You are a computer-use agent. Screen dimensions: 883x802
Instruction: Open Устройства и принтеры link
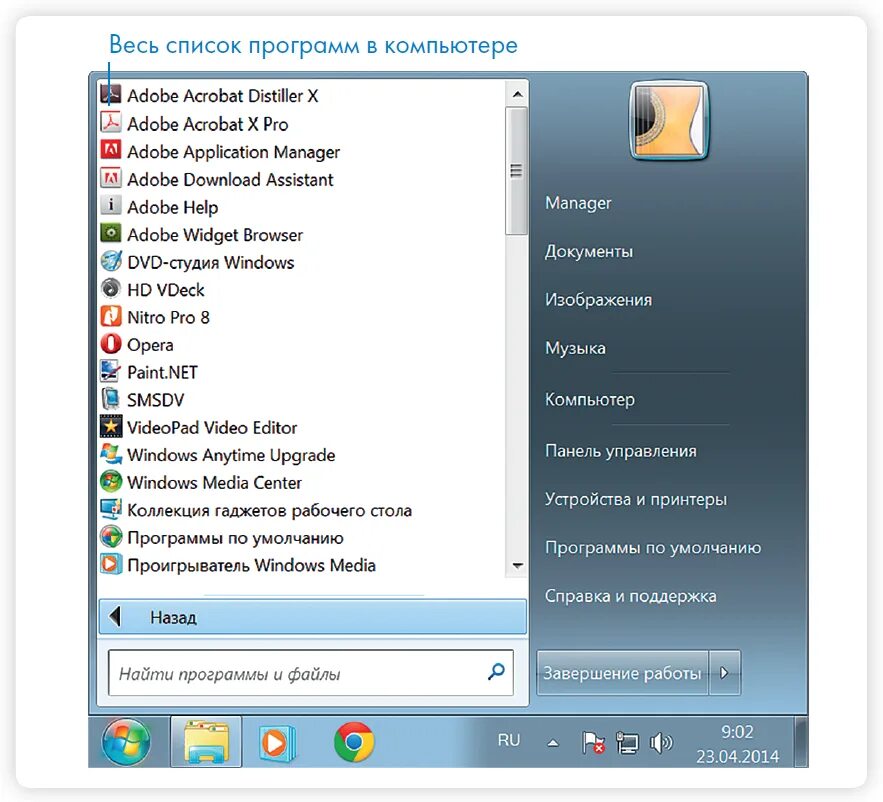pos(636,499)
